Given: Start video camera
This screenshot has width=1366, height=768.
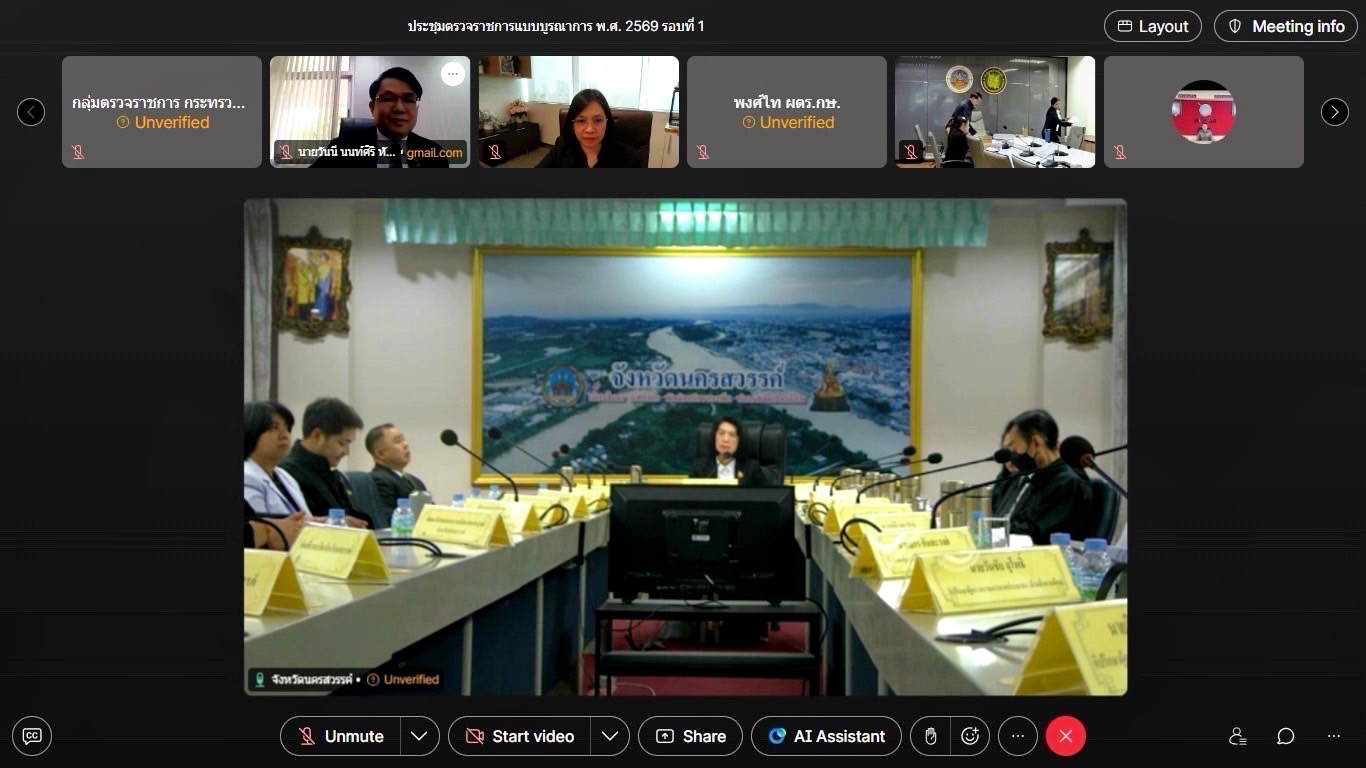Looking at the screenshot, I should (x=519, y=736).
